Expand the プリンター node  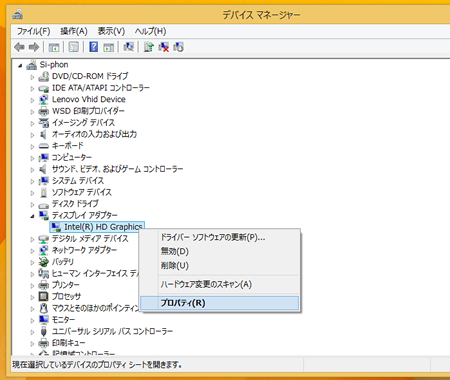32,286
